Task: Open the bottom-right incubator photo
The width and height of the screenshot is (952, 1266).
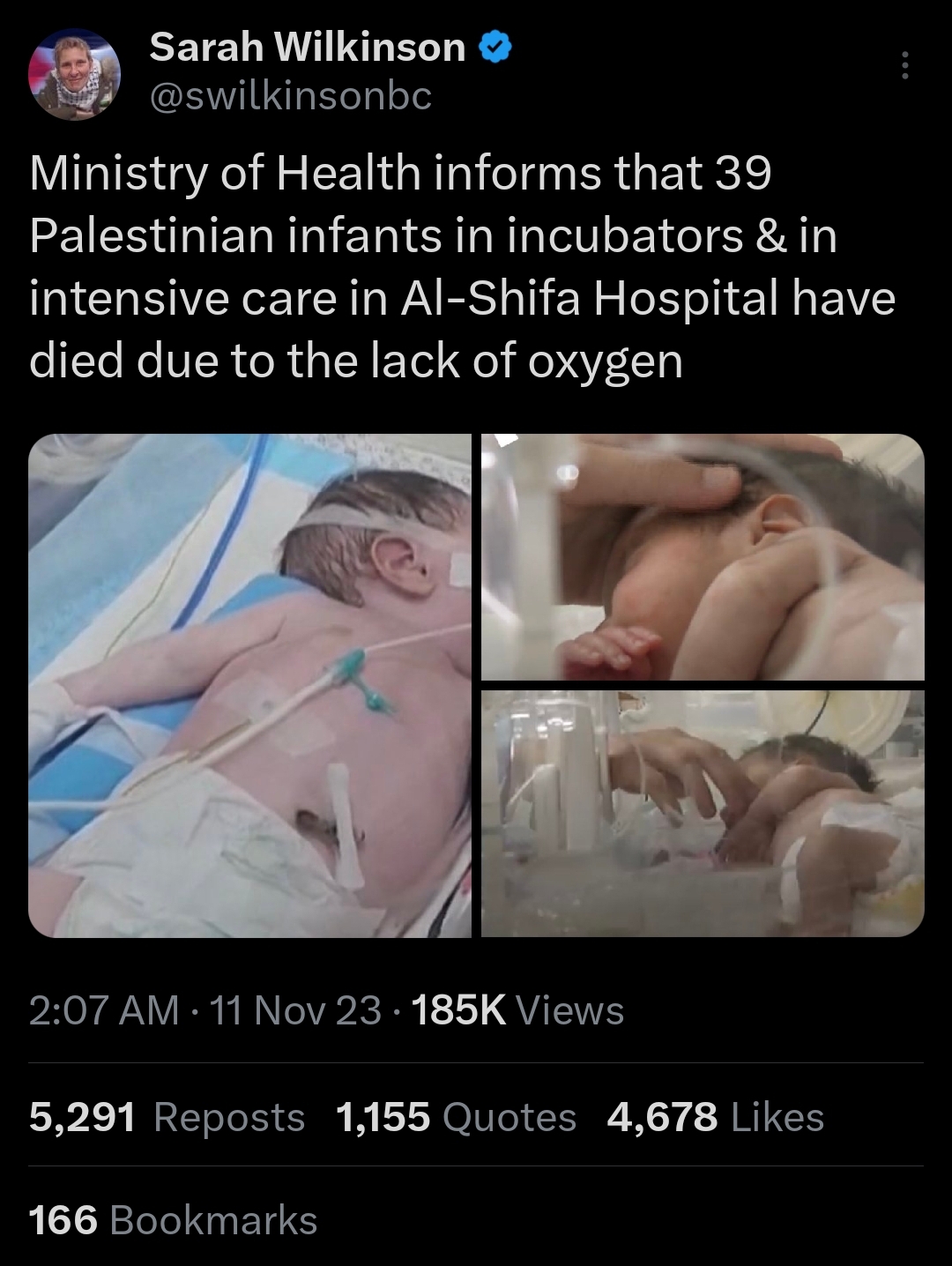Action: click(x=703, y=813)
